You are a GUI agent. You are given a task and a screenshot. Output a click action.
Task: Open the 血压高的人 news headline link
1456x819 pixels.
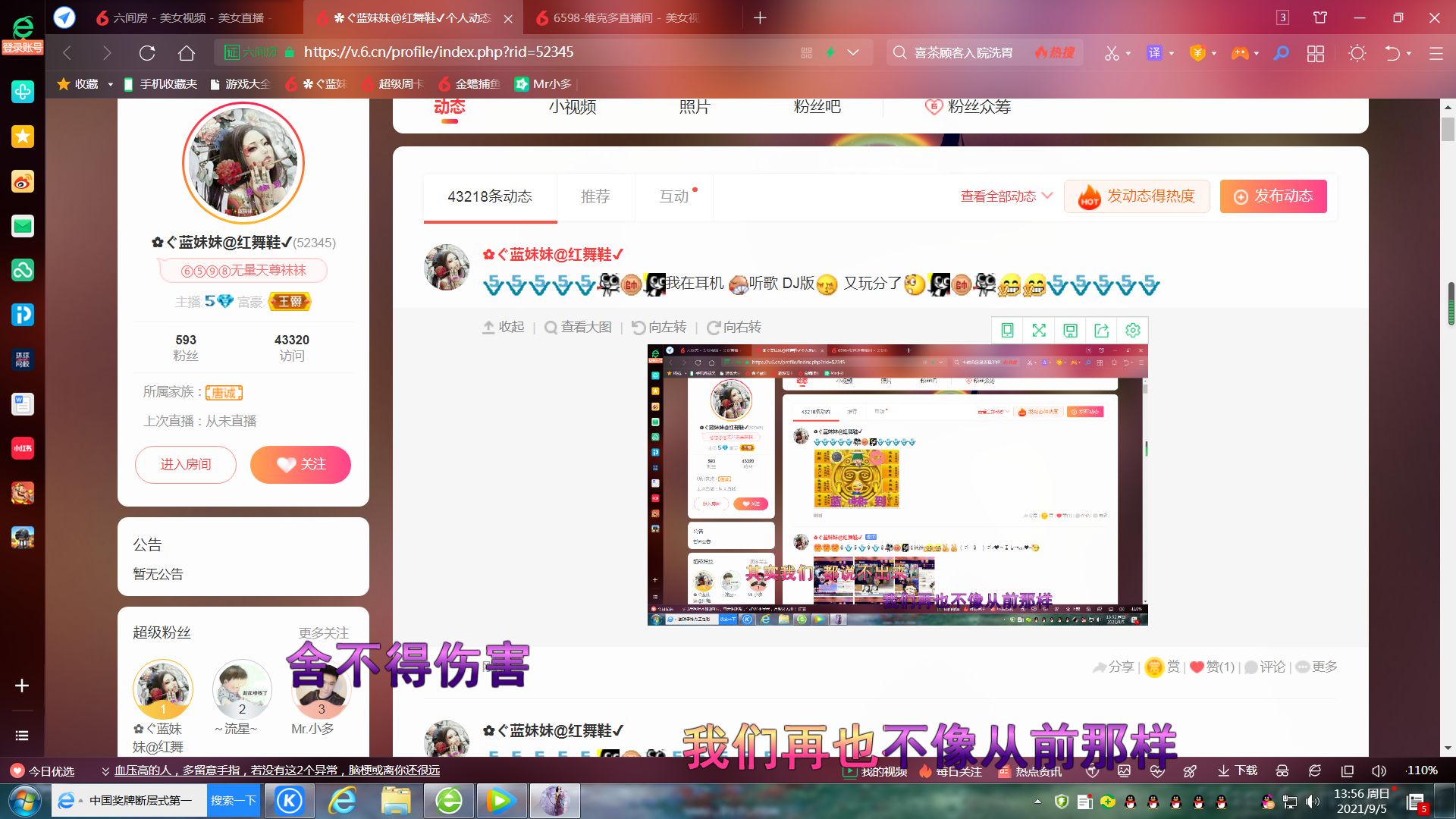point(277,770)
